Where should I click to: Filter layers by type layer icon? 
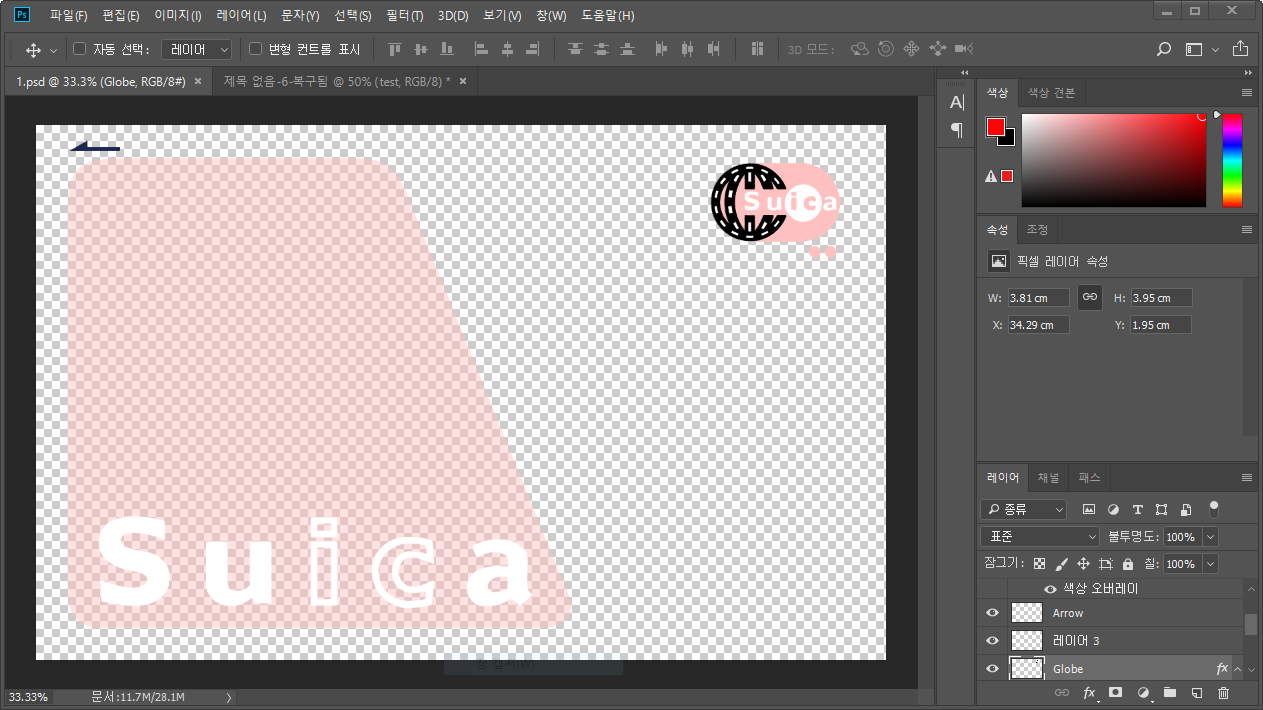point(1137,509)
